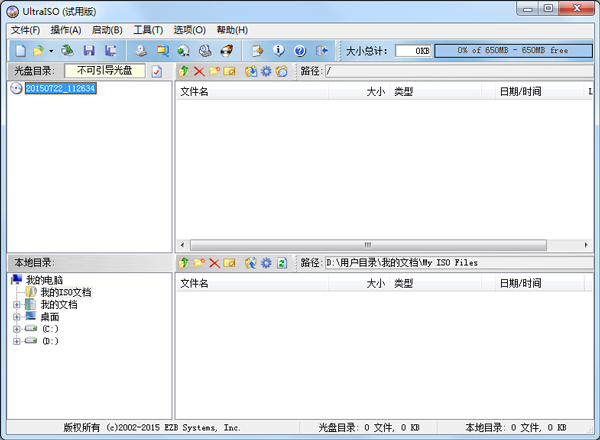Expand the (C:) drive node
This screenshot has height=440, width=600.
16,328
